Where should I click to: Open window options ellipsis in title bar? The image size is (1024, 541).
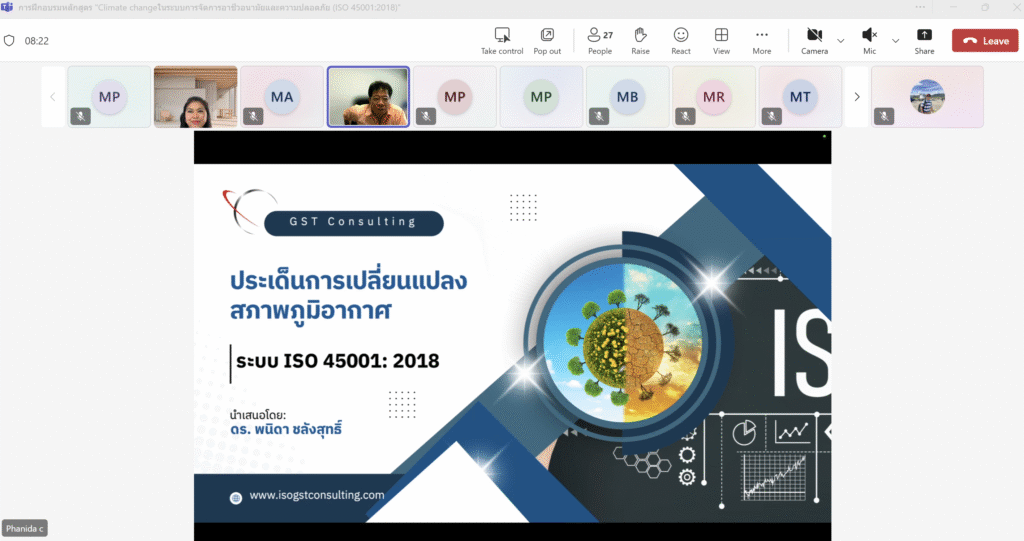[x=920, y=7]
